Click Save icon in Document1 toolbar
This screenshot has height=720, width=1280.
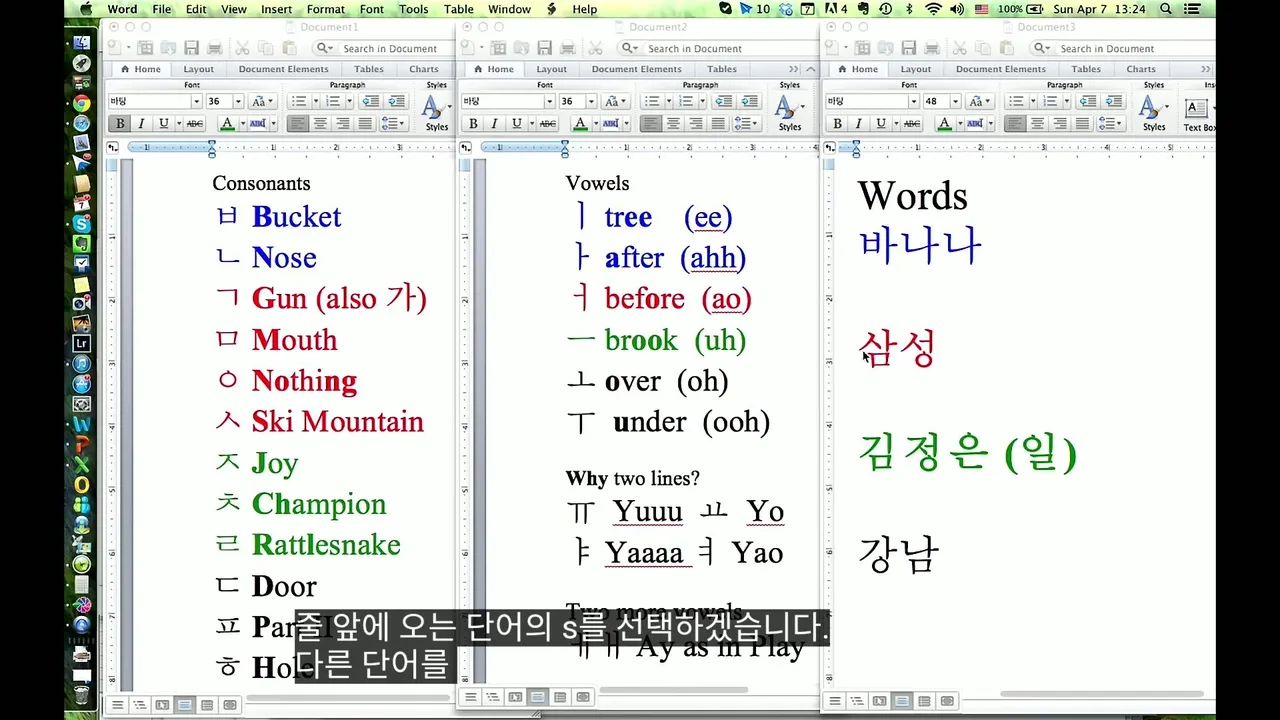click(190, 48)
